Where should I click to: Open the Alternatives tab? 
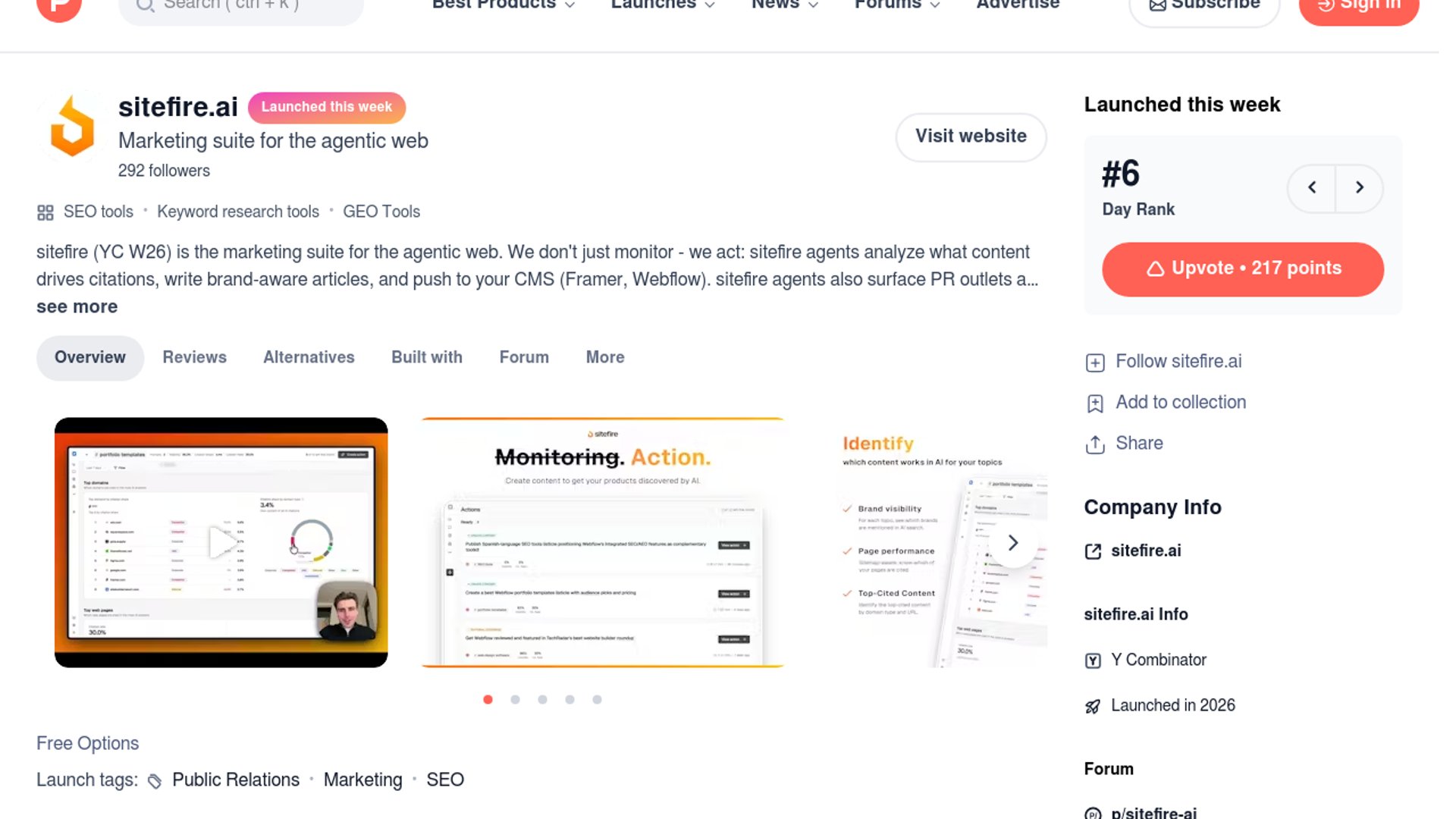click(309, 357)
